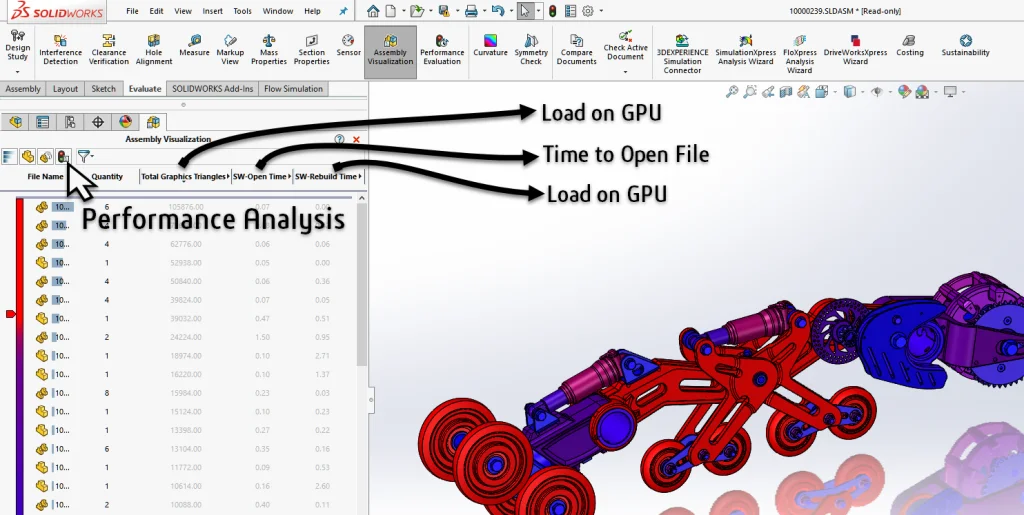Viewport: 1024px width, 515px height.
Task: Open File Properties list icon in title toolbar
Action: pyautogui.click(x=570, y=11)
